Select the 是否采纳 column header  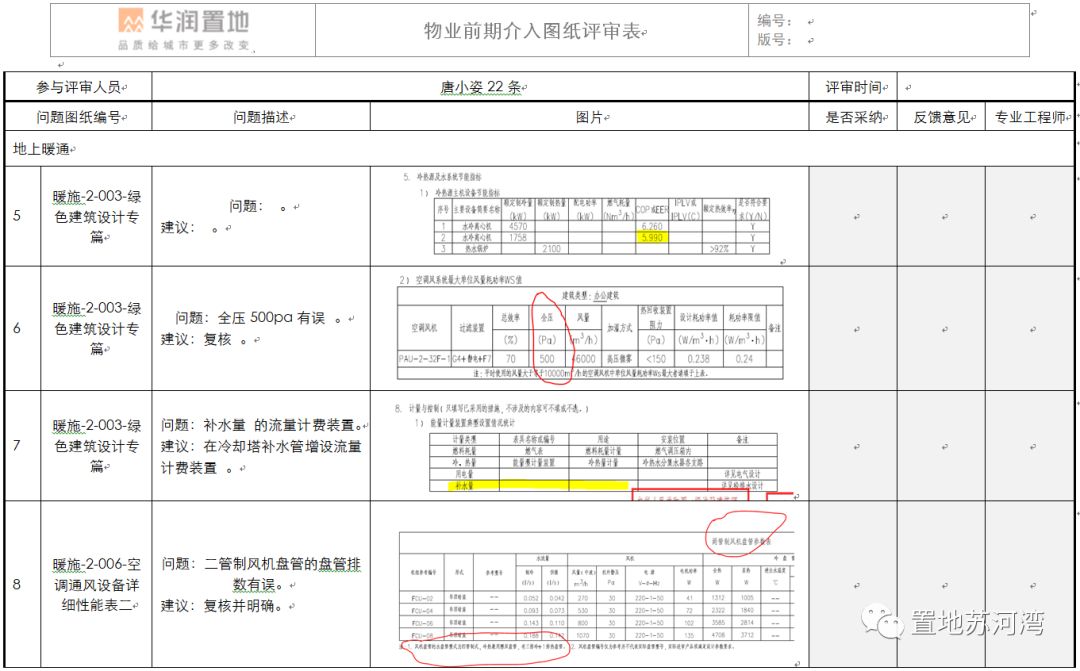point(853,117)
